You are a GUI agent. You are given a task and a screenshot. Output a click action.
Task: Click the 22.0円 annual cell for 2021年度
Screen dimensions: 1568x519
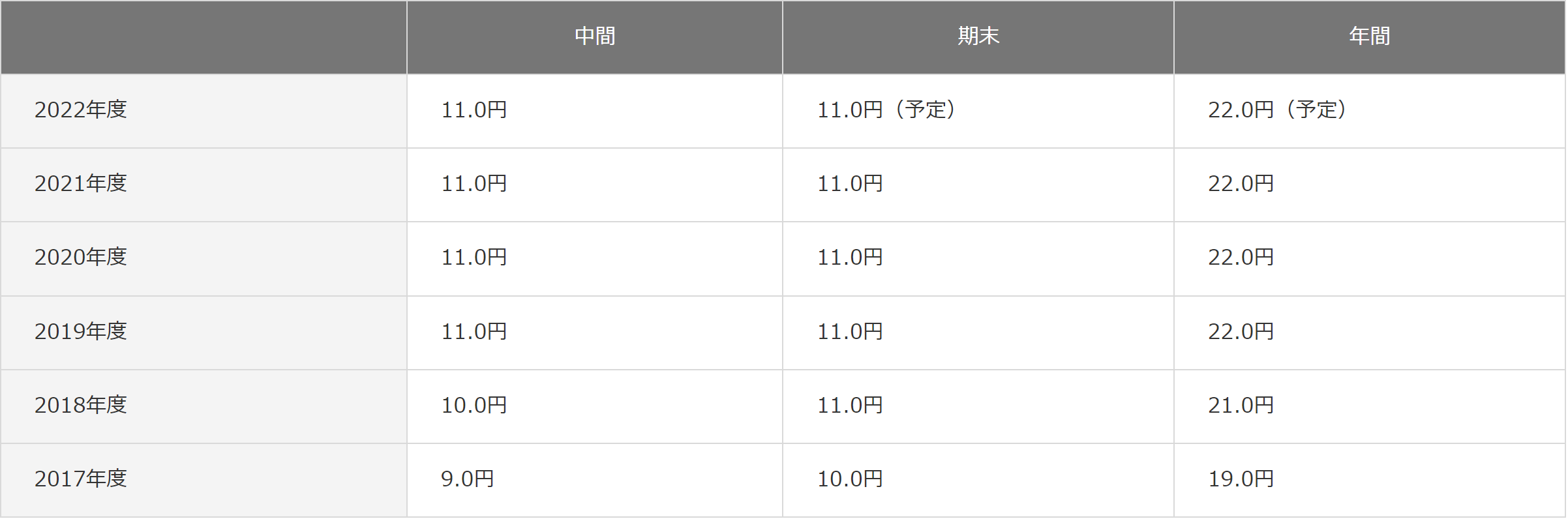[x=1370, y=185]
